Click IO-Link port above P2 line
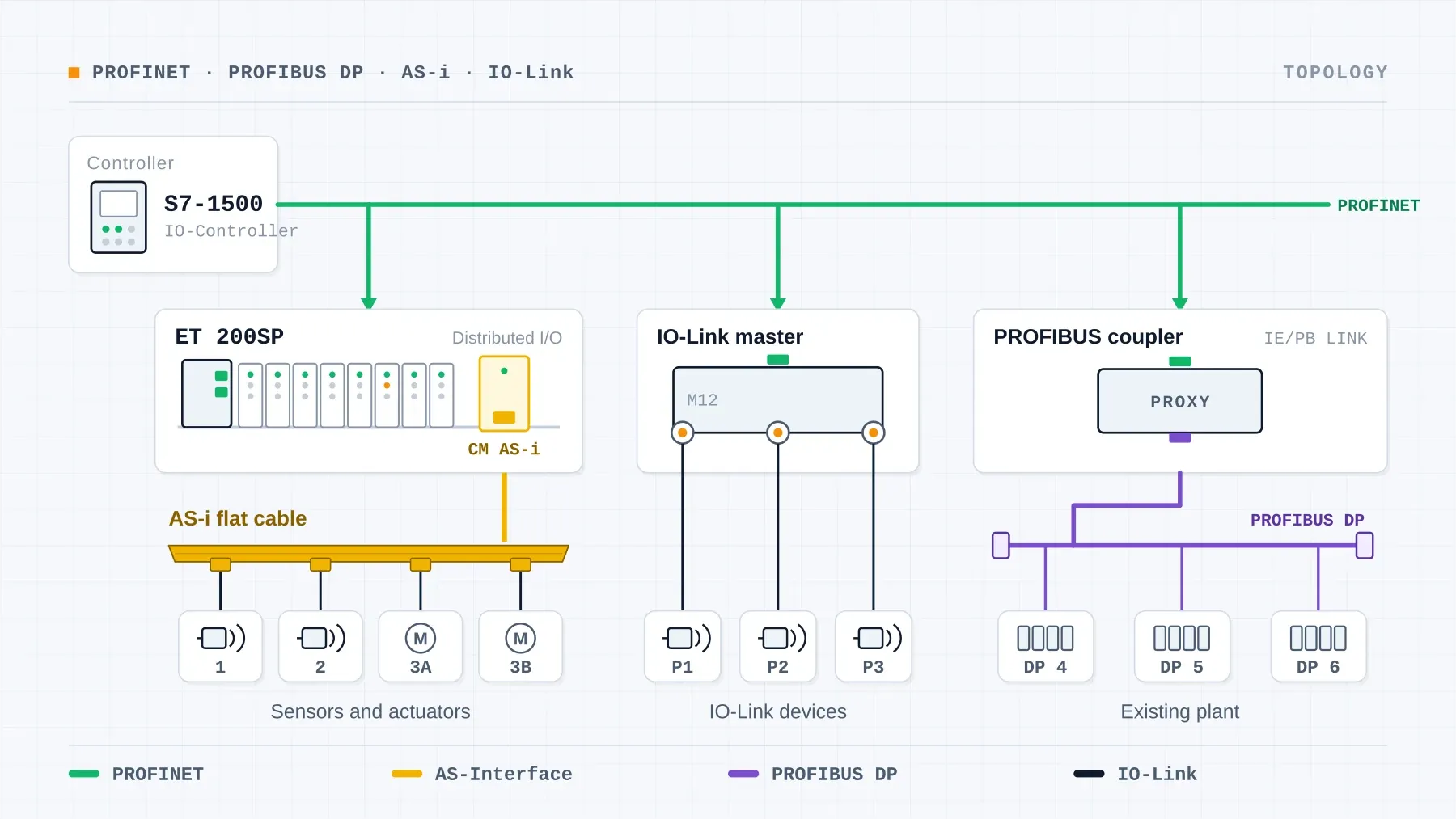This screenshot has width=1456, height=819. [778, 433]
